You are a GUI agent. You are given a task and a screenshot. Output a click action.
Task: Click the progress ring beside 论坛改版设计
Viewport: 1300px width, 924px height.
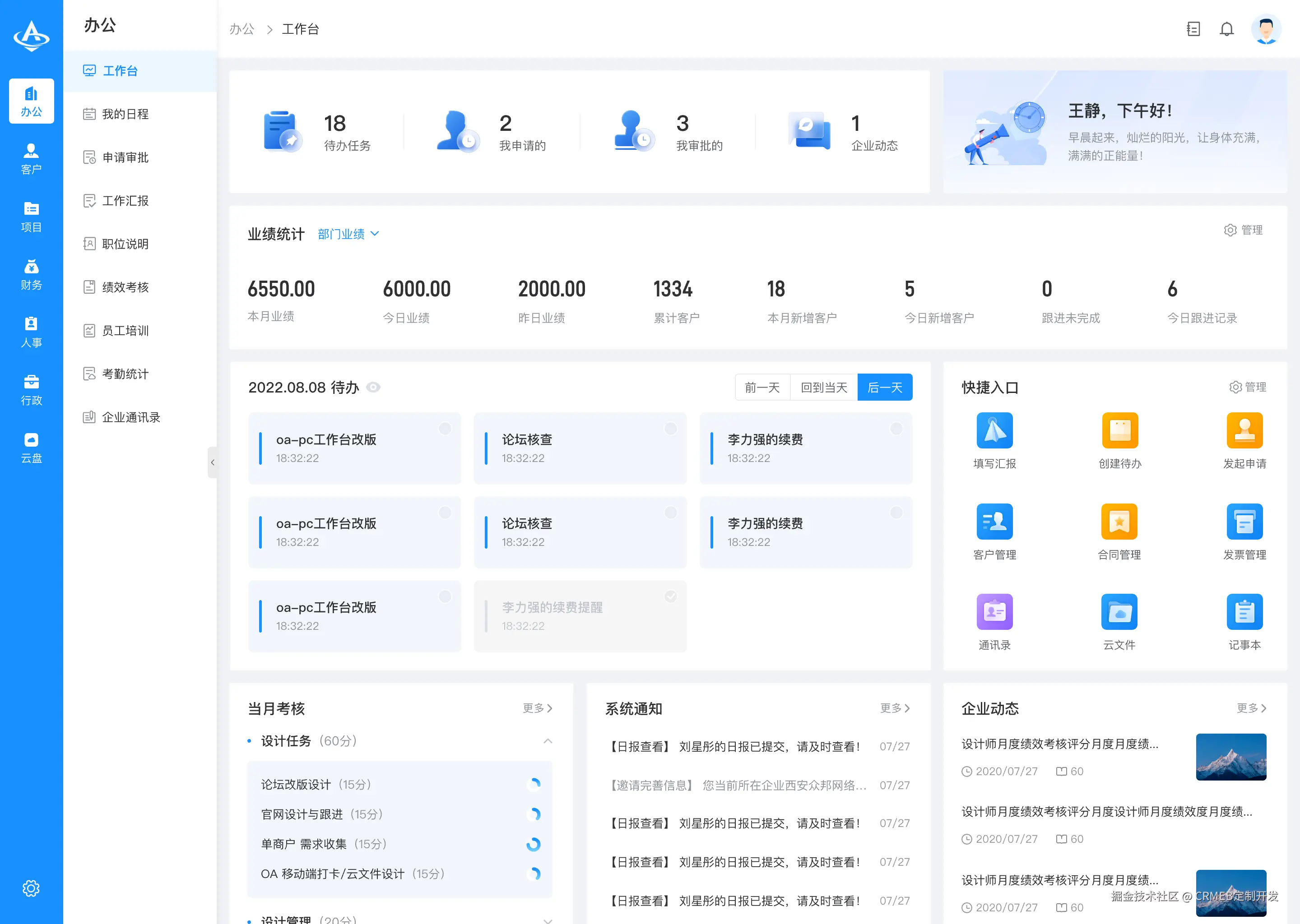(x=534, y=784)
